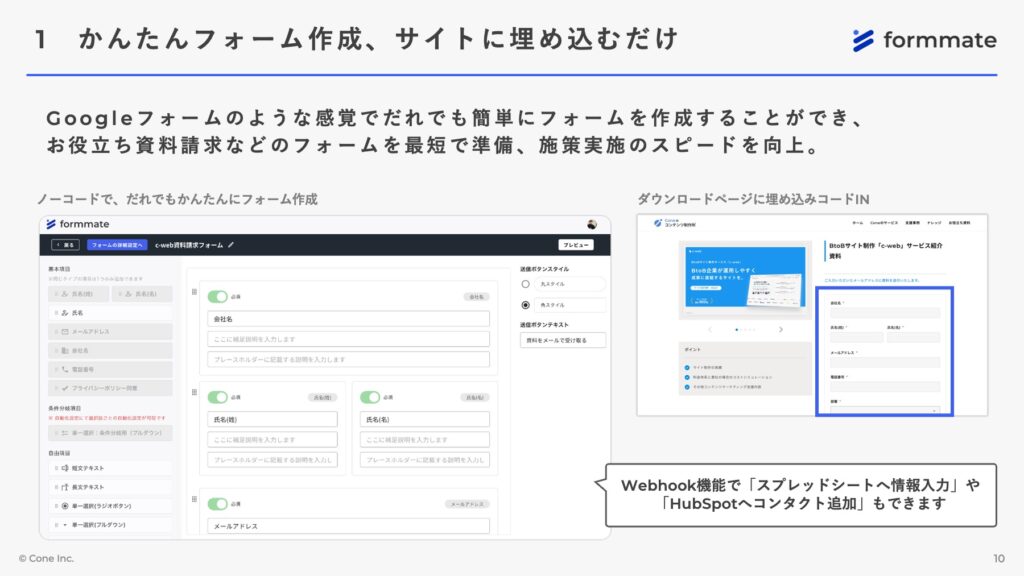Open the user avatar menu
Screen dimensions: 1024x576
592,224
